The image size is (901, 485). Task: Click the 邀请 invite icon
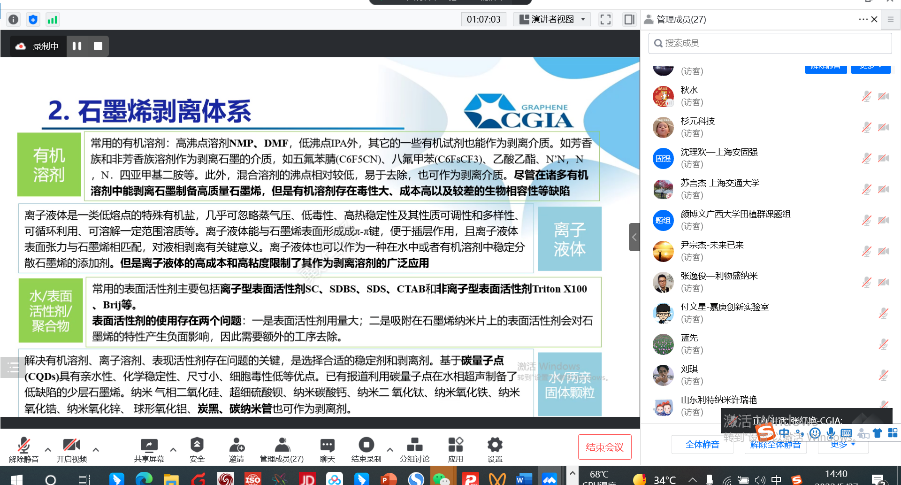[x=236, y=449]
